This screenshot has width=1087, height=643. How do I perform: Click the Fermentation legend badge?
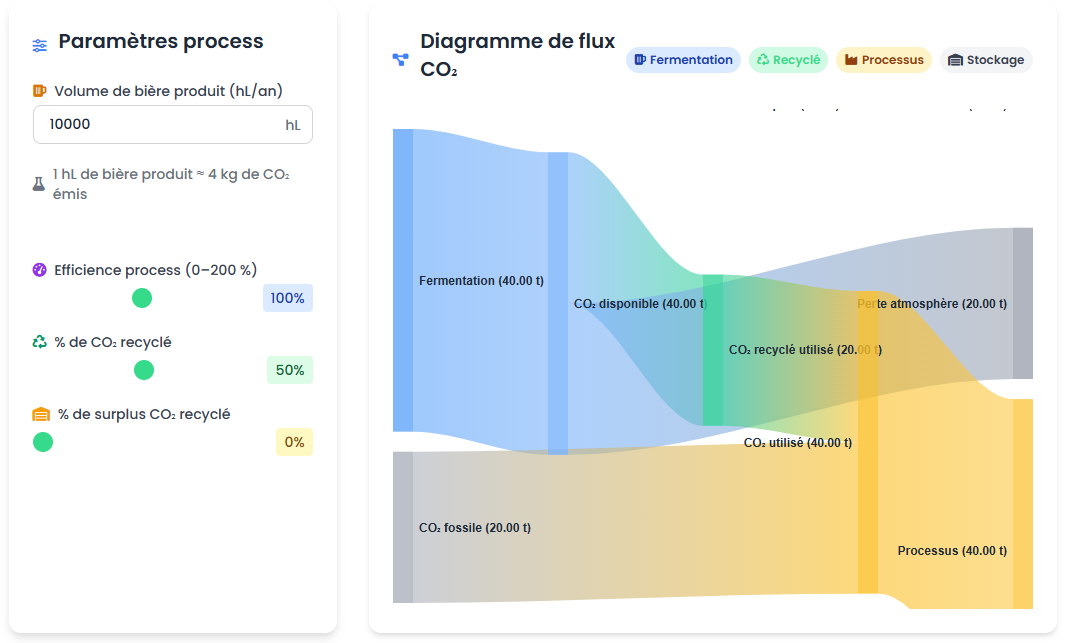coord(683,60)
